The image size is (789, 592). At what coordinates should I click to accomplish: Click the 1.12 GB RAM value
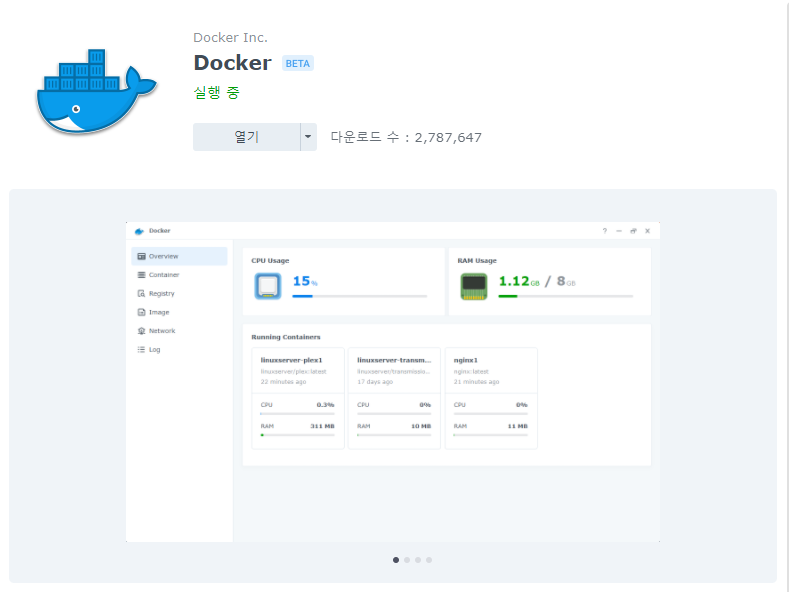[x=519, y=281]
